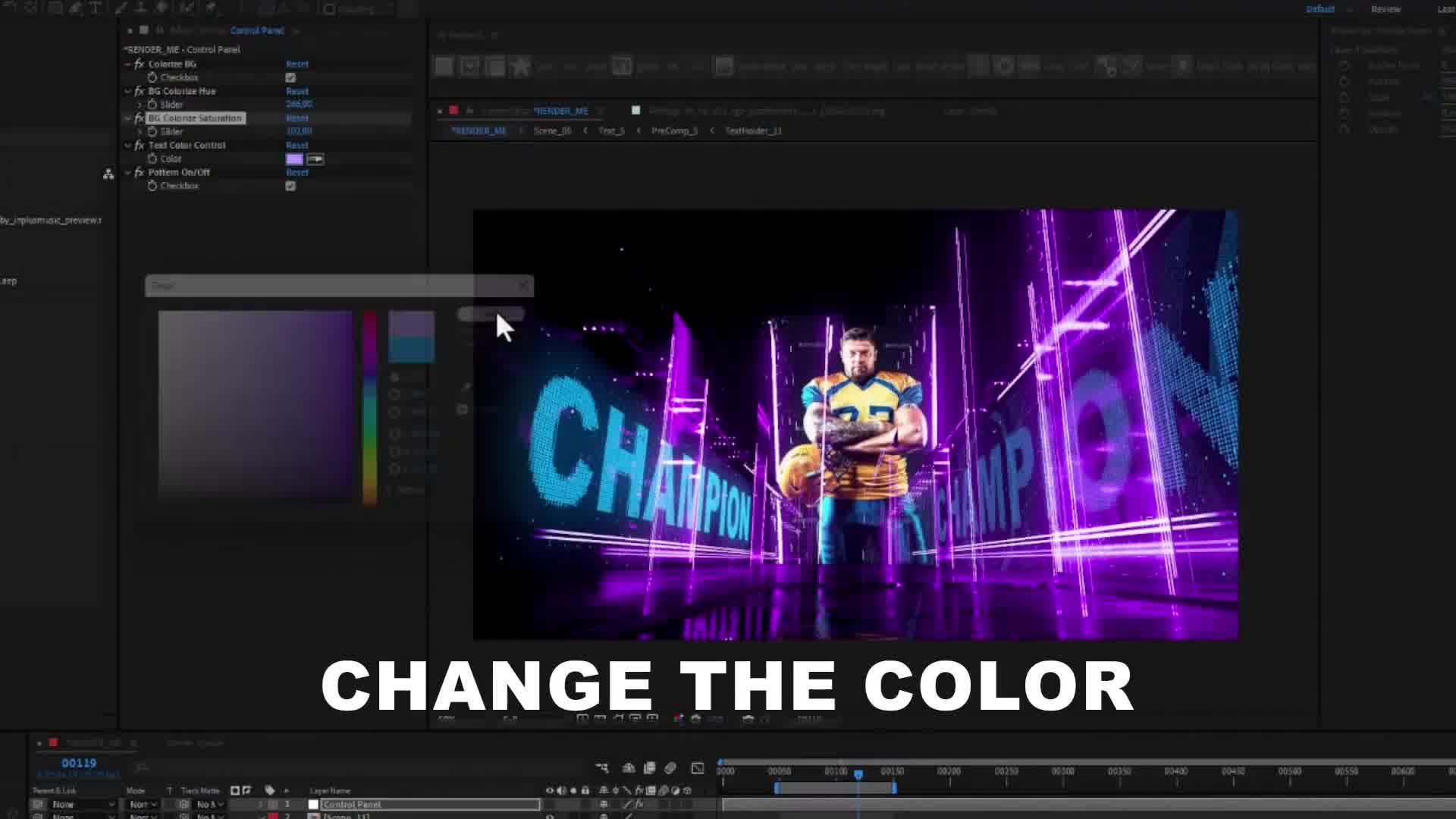Enable frame blending in the timeline
Image resolution: width=1456 pixels, height=819 pixels.
point(650,768)
